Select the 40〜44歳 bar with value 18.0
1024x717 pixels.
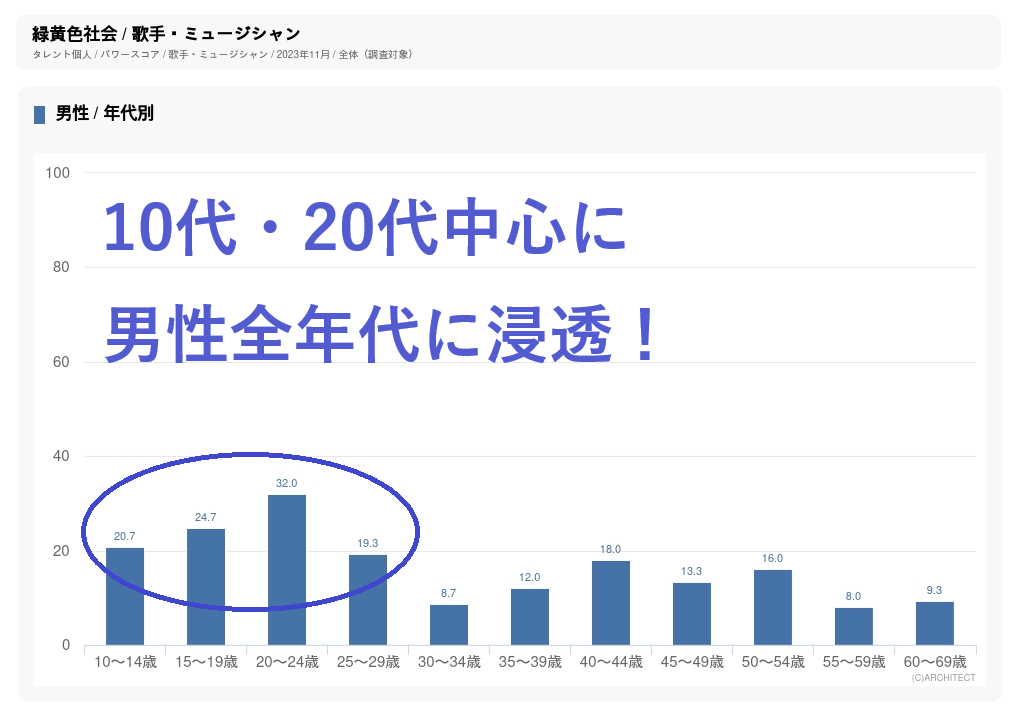pos(611,603)
